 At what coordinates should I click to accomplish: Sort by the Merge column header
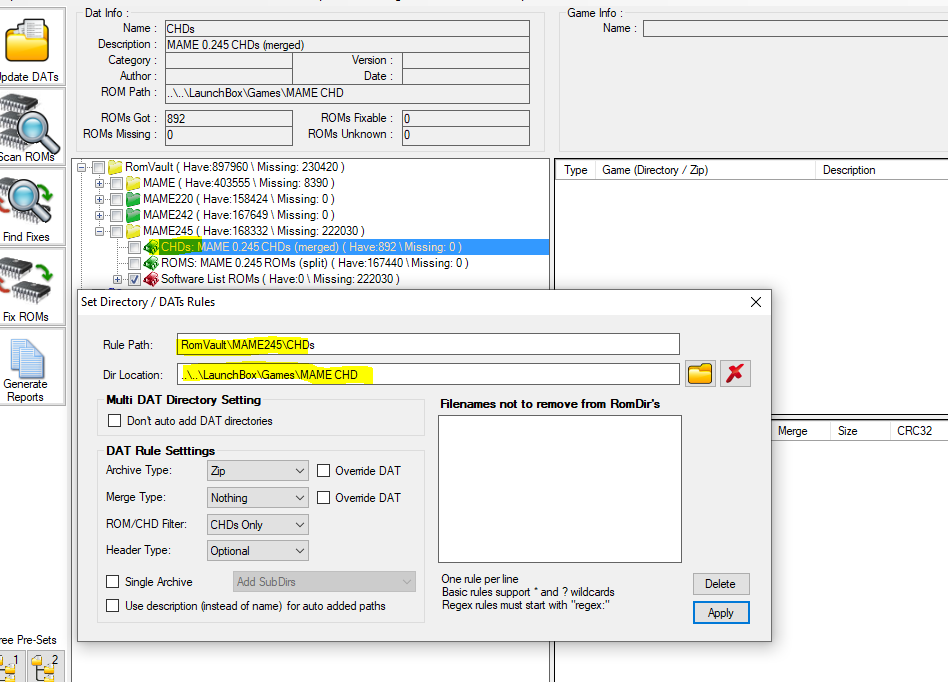point(801,430)
